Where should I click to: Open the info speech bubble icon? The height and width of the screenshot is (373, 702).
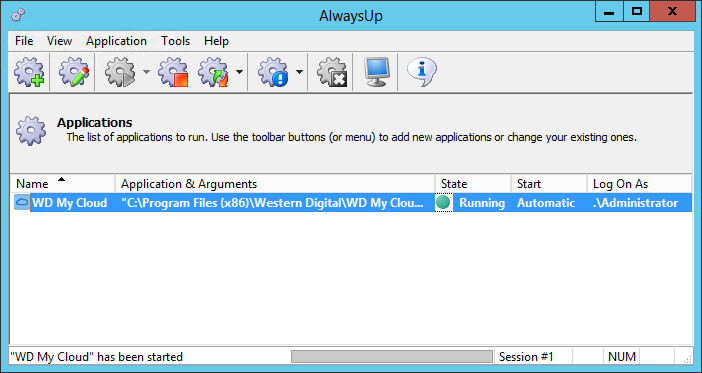[421, 72]
